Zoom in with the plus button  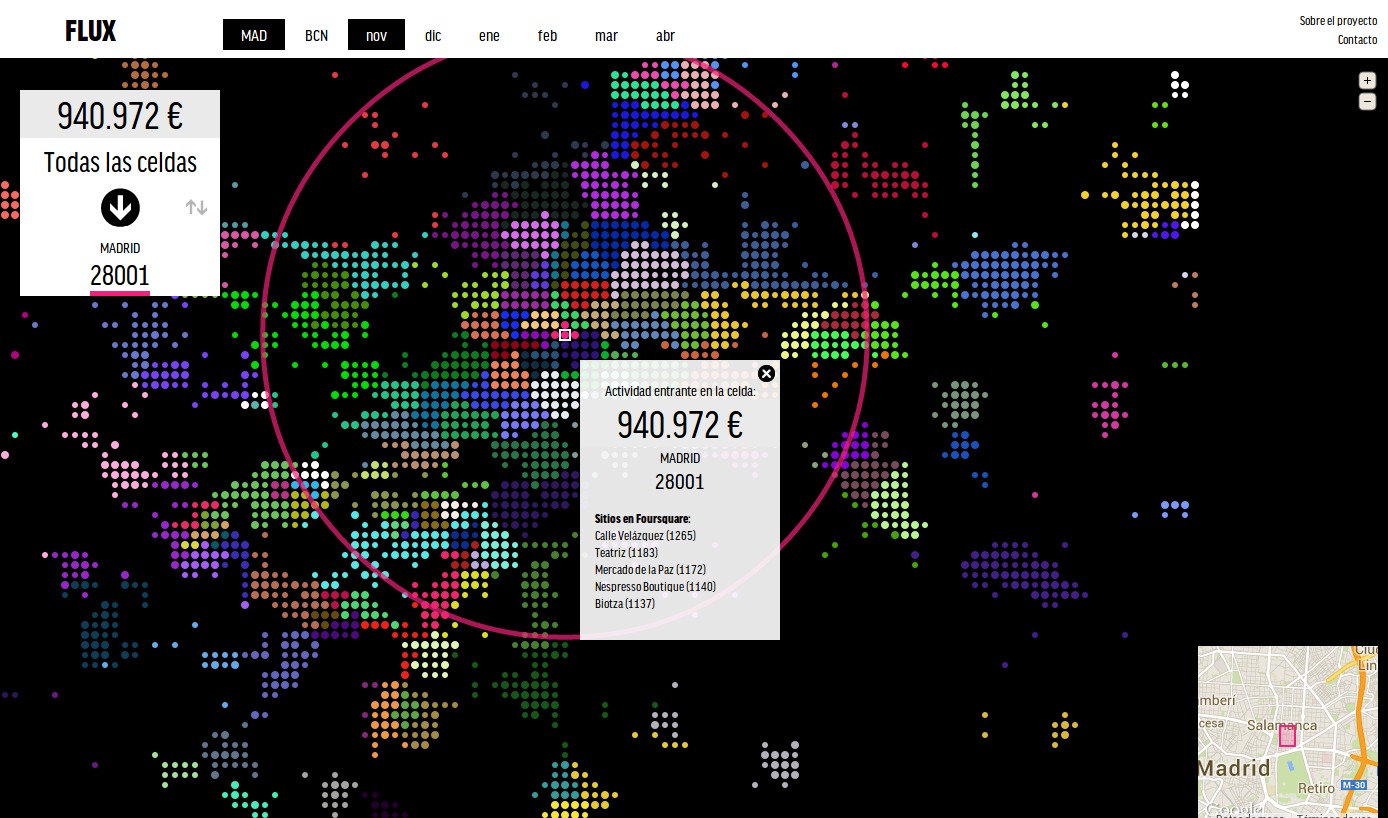pos(1368,81)
